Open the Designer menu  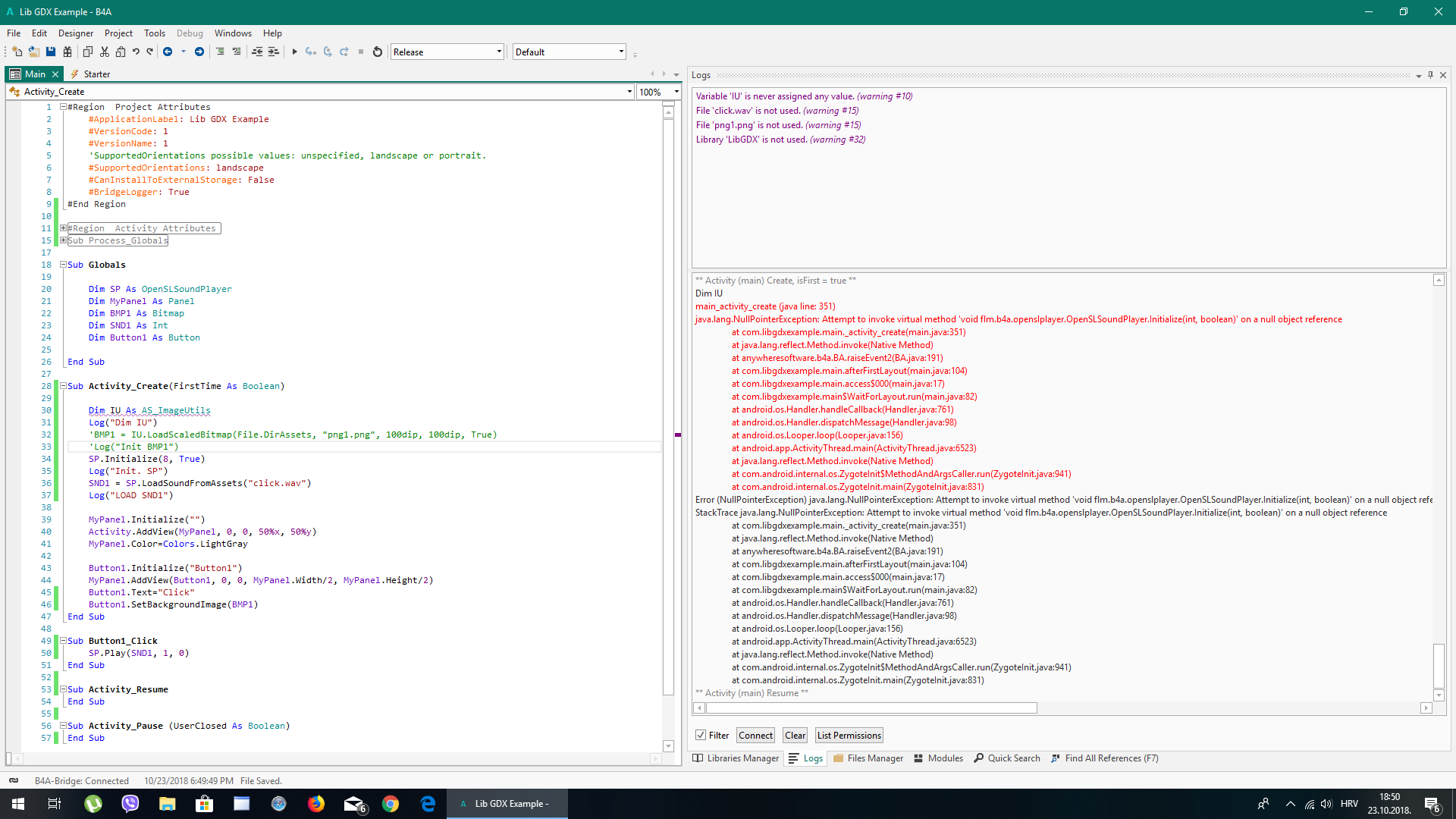[76, 33]
